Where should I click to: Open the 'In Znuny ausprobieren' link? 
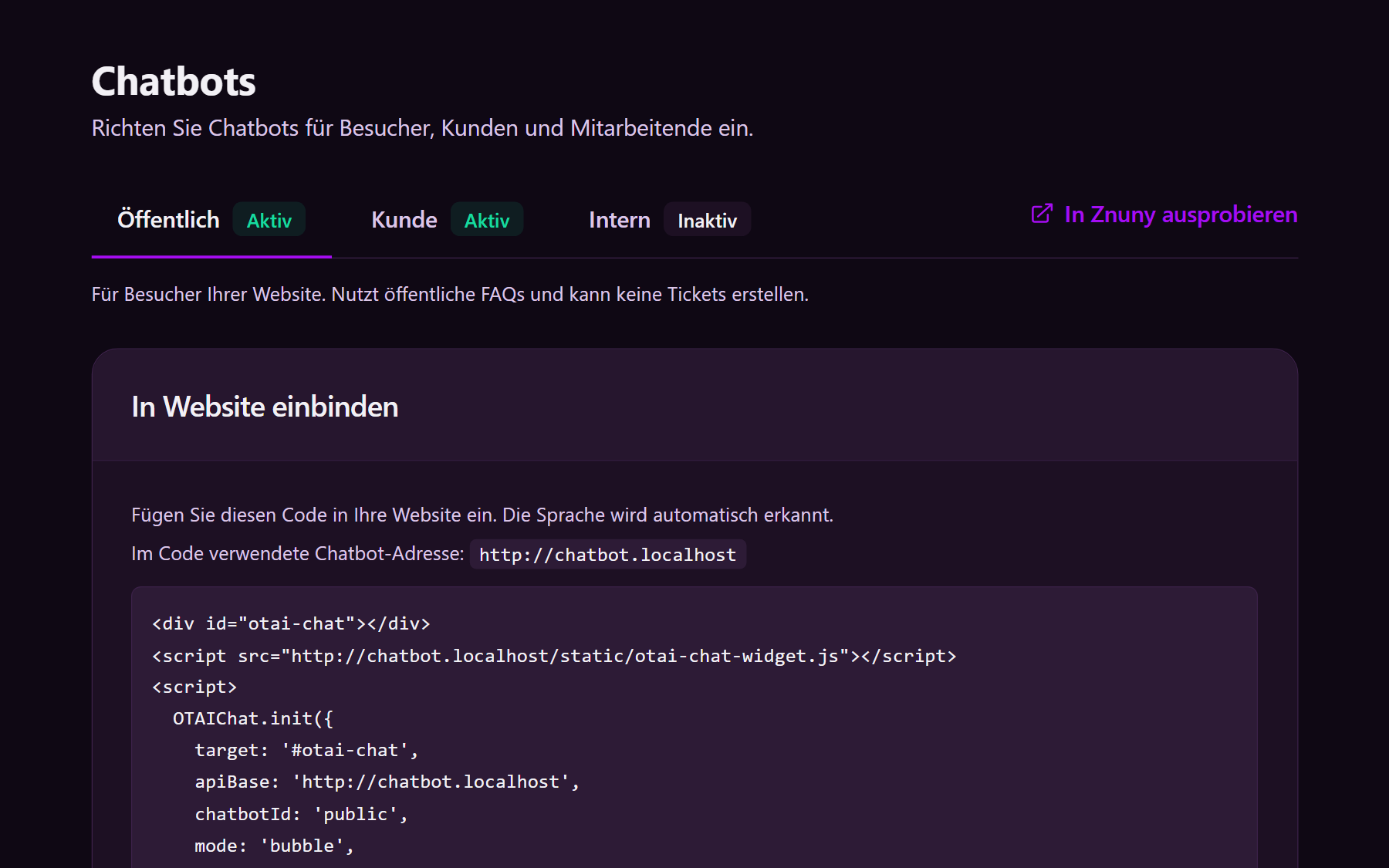coord(1164,214)
